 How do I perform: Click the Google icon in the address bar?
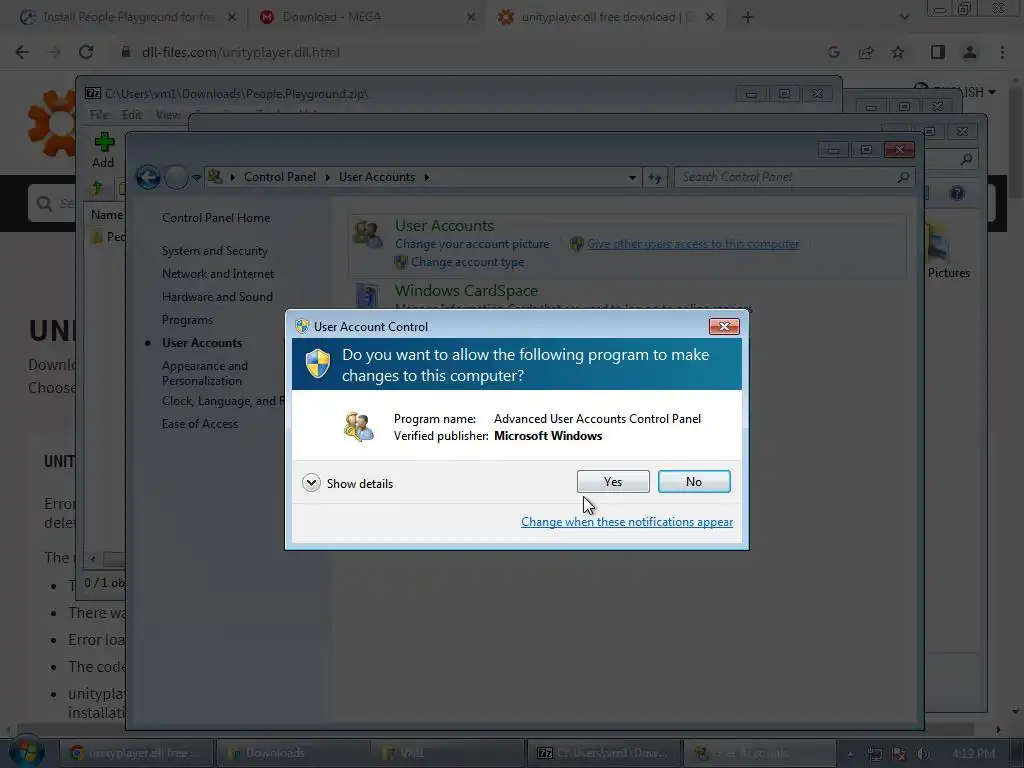pyautogui.click(x=833, y=52)
